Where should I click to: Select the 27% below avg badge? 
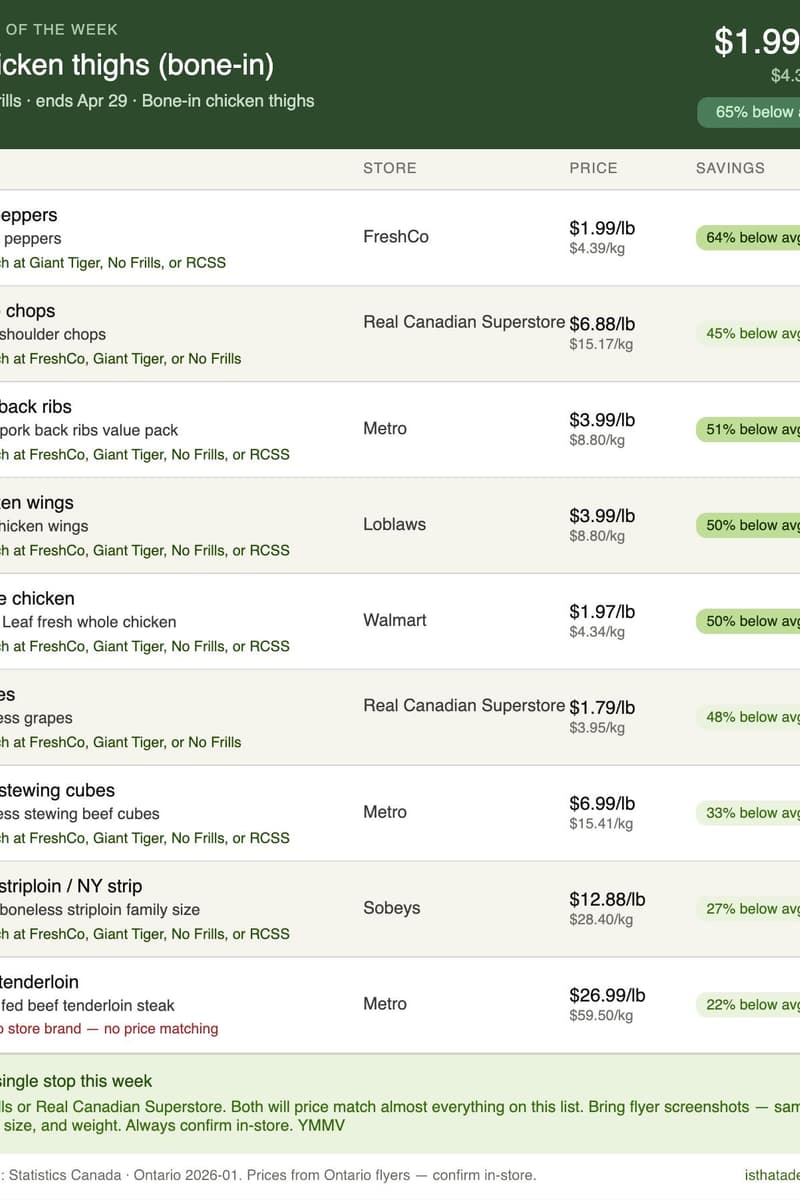coord(750,909)
